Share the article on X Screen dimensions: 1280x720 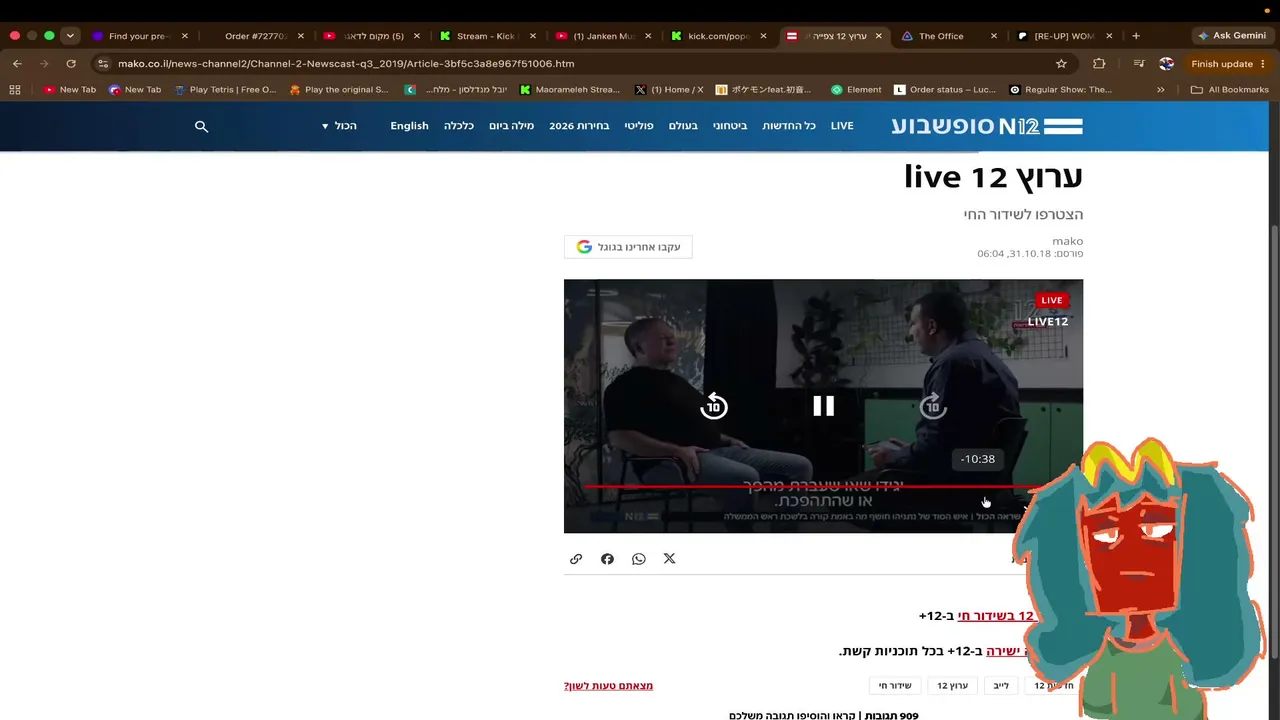(670, 559)
